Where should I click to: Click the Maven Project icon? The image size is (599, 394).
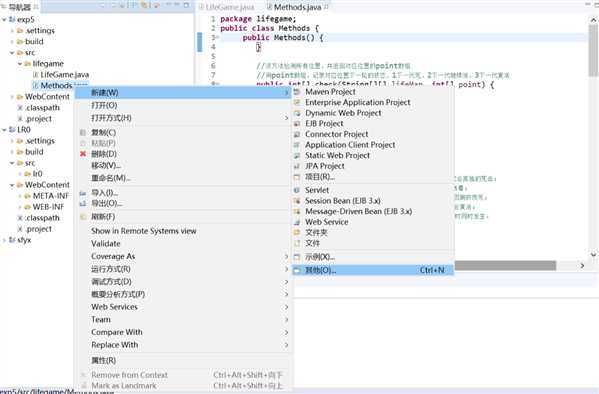pyautogui.click(x=297, y=92)
